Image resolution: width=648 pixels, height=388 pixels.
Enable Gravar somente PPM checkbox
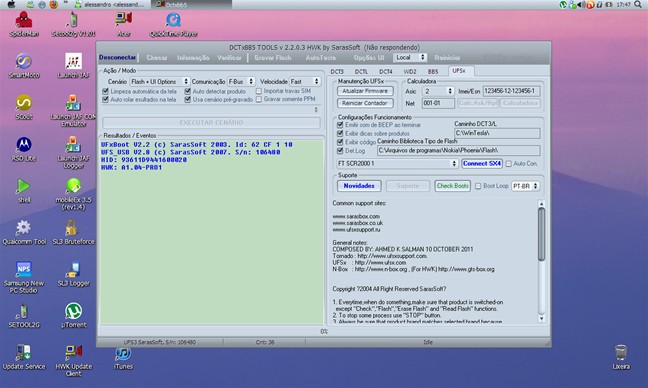259,99
